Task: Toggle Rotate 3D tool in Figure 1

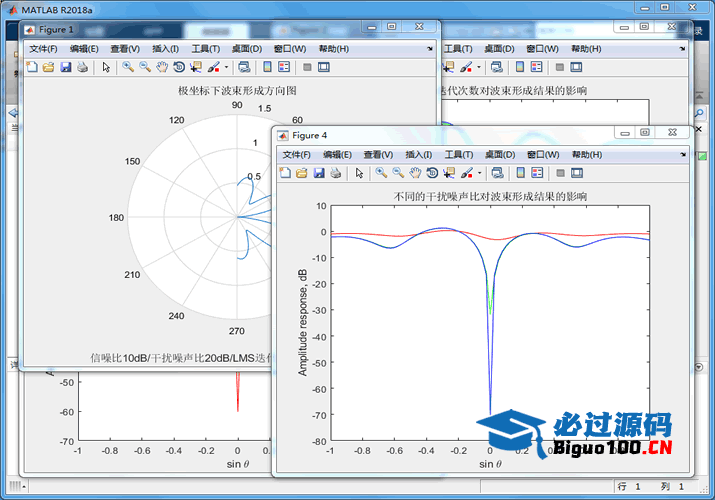Action: click(179, 67)
